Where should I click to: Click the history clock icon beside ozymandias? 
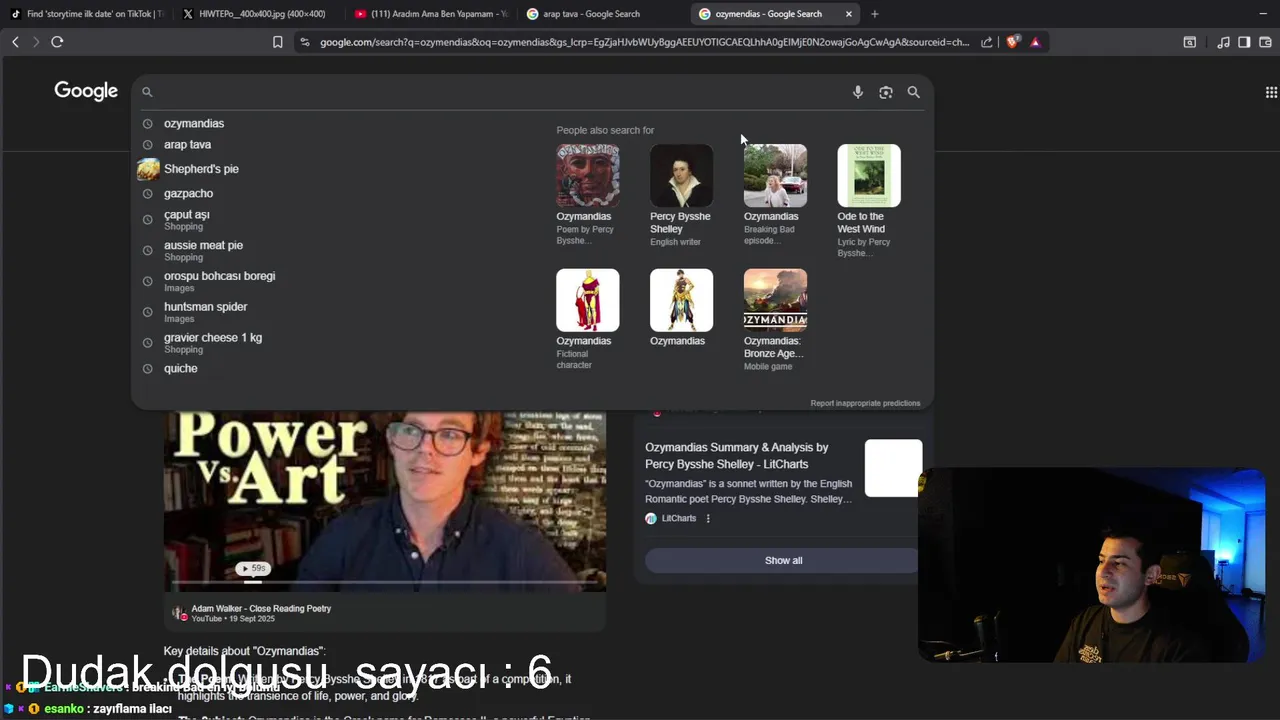pyautogui.click(x=147, y=124)
